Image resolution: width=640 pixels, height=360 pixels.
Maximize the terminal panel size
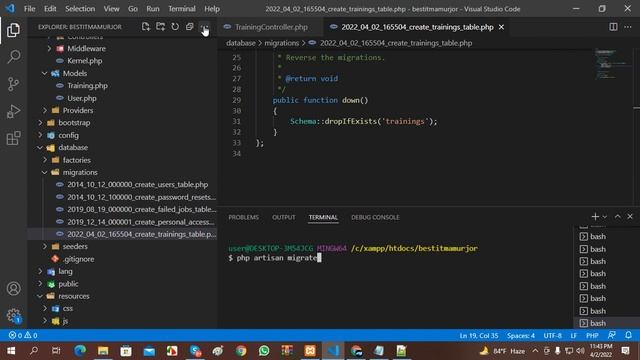point(618,217)
